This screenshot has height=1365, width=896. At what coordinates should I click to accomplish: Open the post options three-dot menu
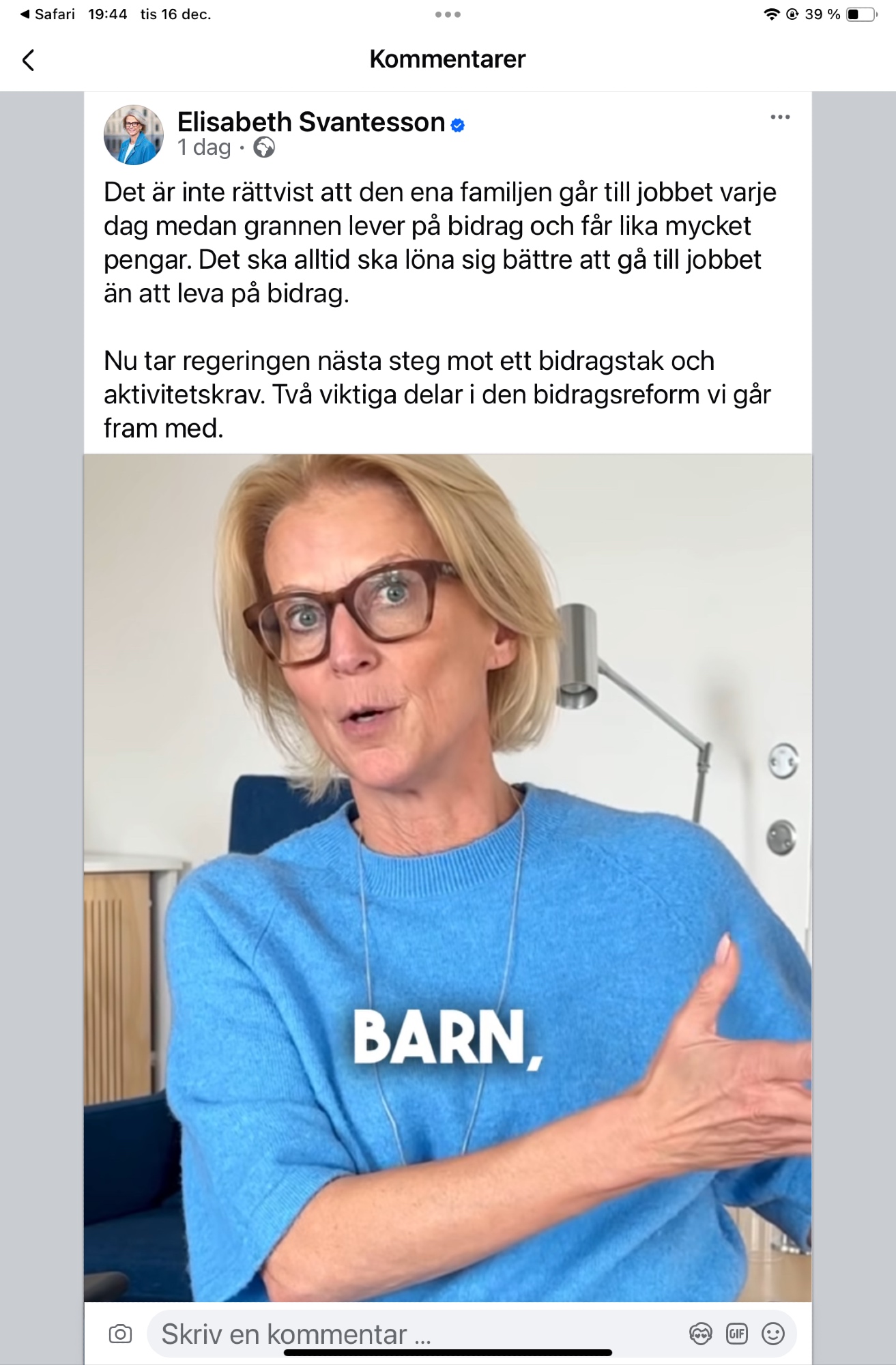(x=780, y=117)
